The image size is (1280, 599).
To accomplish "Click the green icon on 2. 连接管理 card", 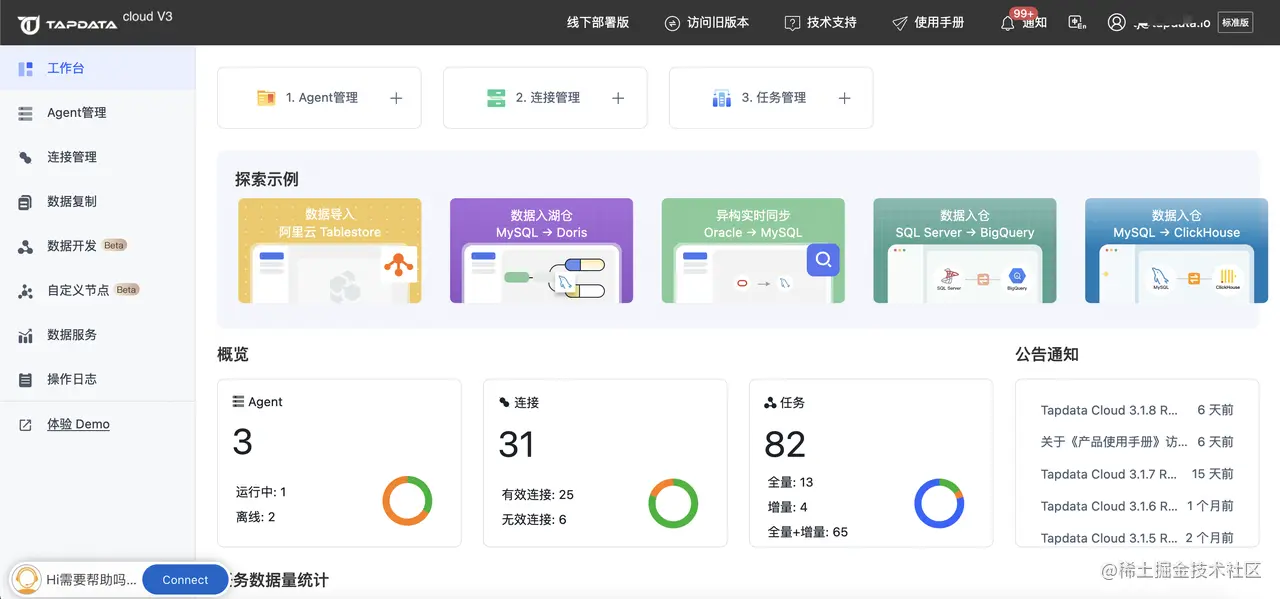I will tap(496, 98).
